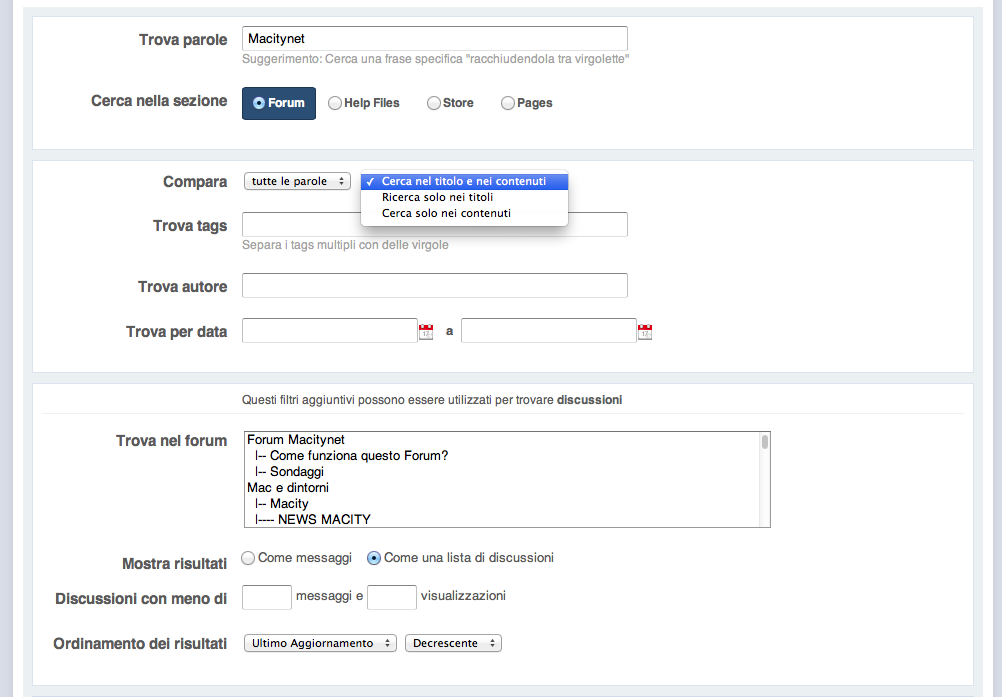Select NEWS MACITY in forum list
The width and height of the screenshot is (1002, 697).
[324, 520]
